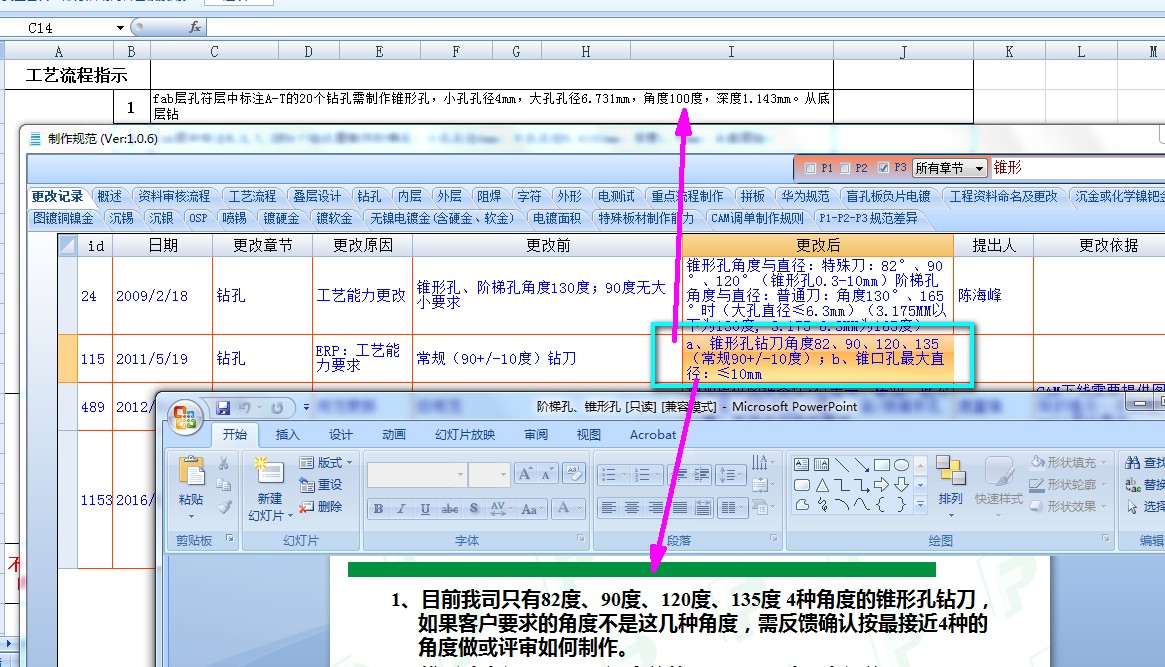Click the Office button in PowerPoint
1165x667 pixels.
click(x=185, y=417)
